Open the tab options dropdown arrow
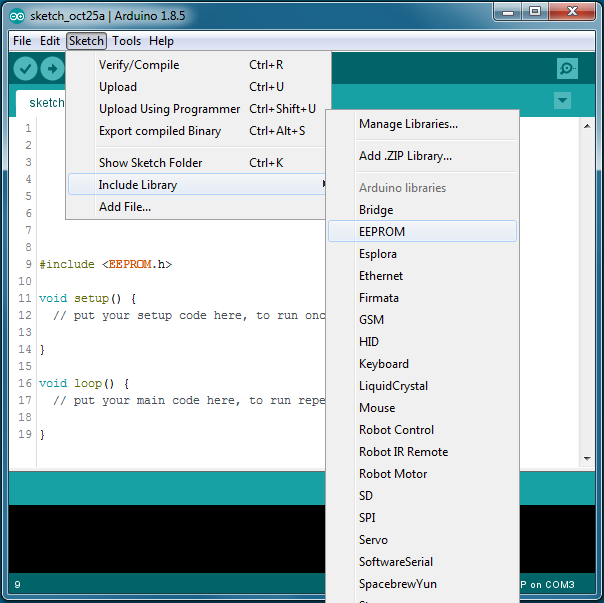Image resolution: width=604 pixels, height=603 pixels. [562, 101]
